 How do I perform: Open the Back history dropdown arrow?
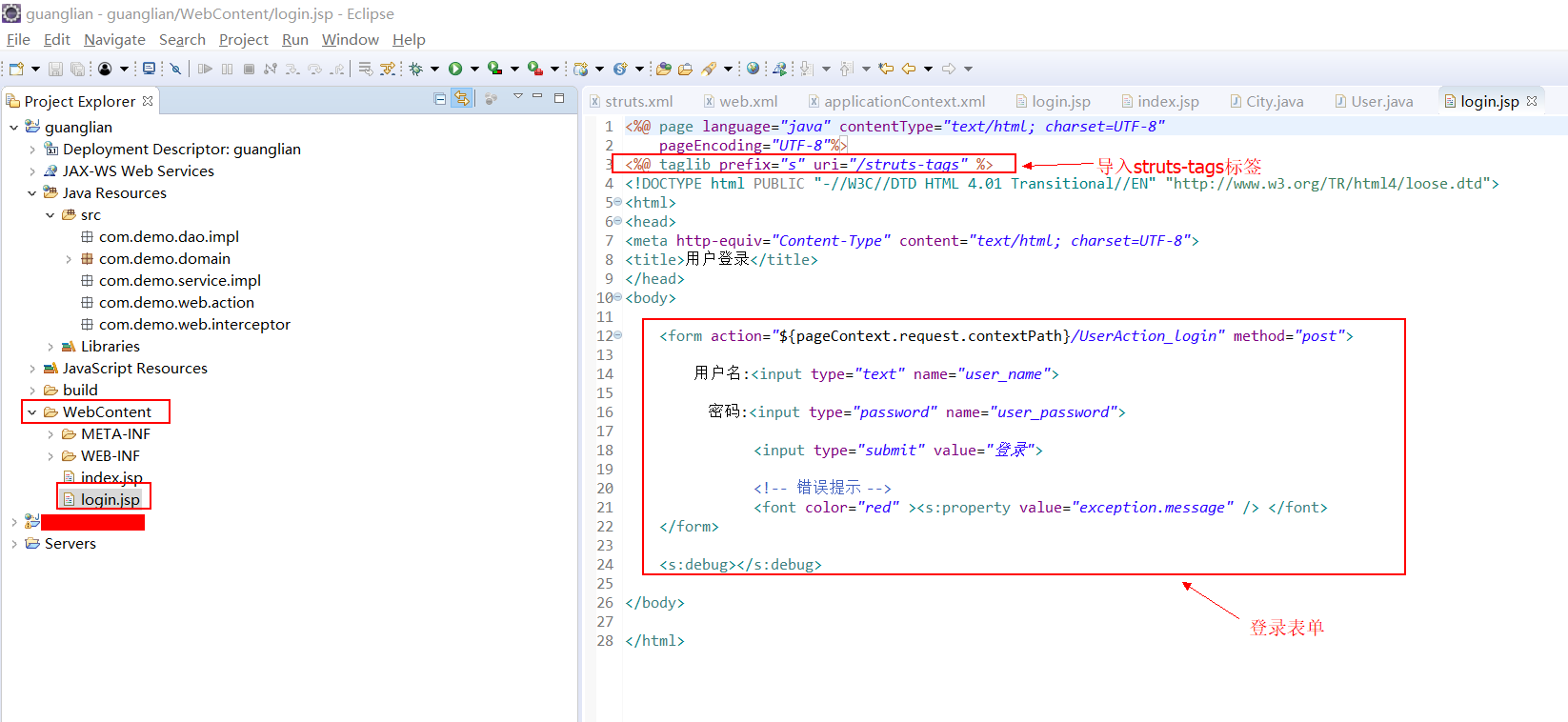click(928, 69)
